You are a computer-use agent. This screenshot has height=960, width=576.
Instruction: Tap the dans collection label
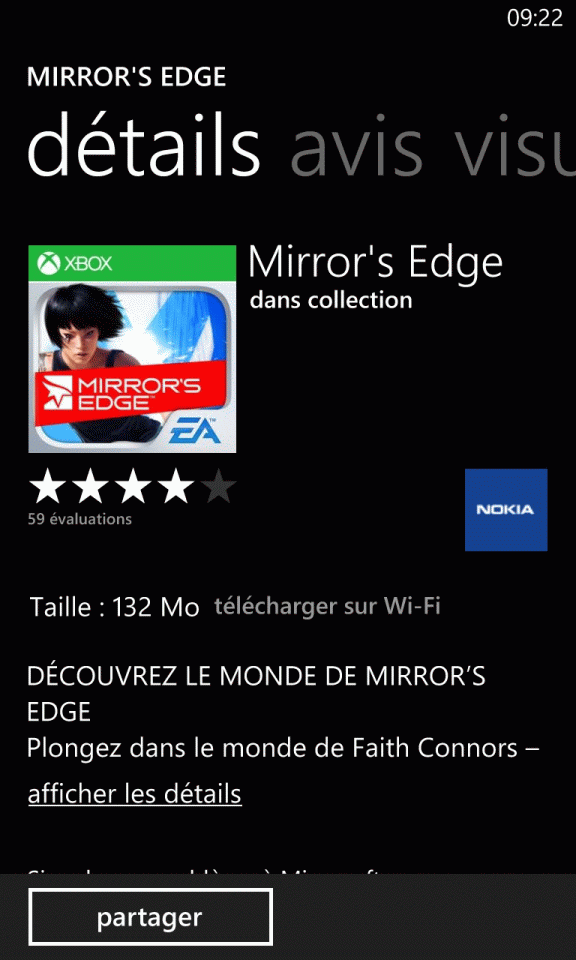coord(331,300)
